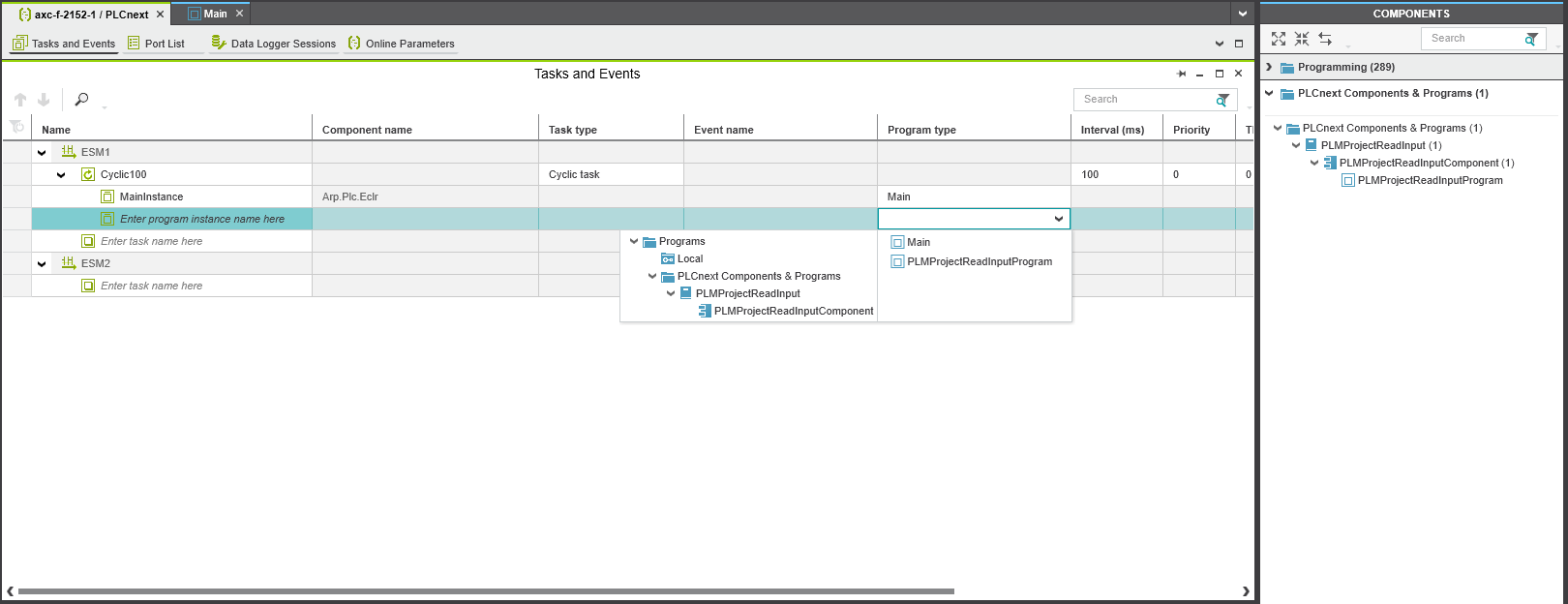
Task: Click the swap arrows icon in Components
Action: (x=1325, y=39)
